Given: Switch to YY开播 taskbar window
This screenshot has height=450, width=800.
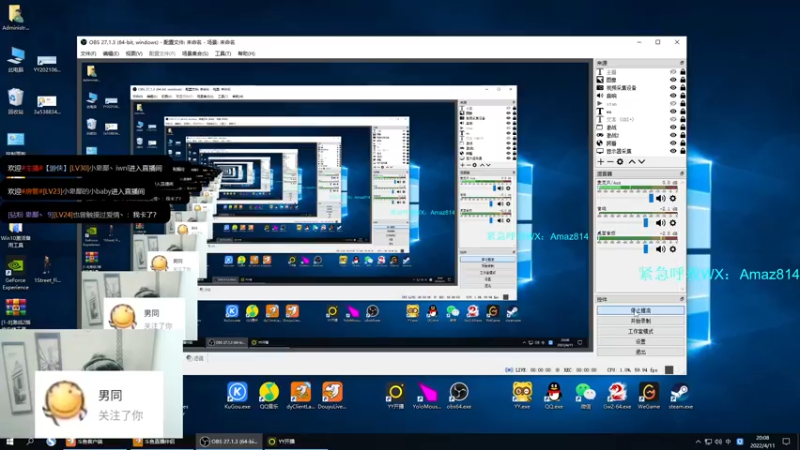Looking at the screenshot, I should coord(295,442).
